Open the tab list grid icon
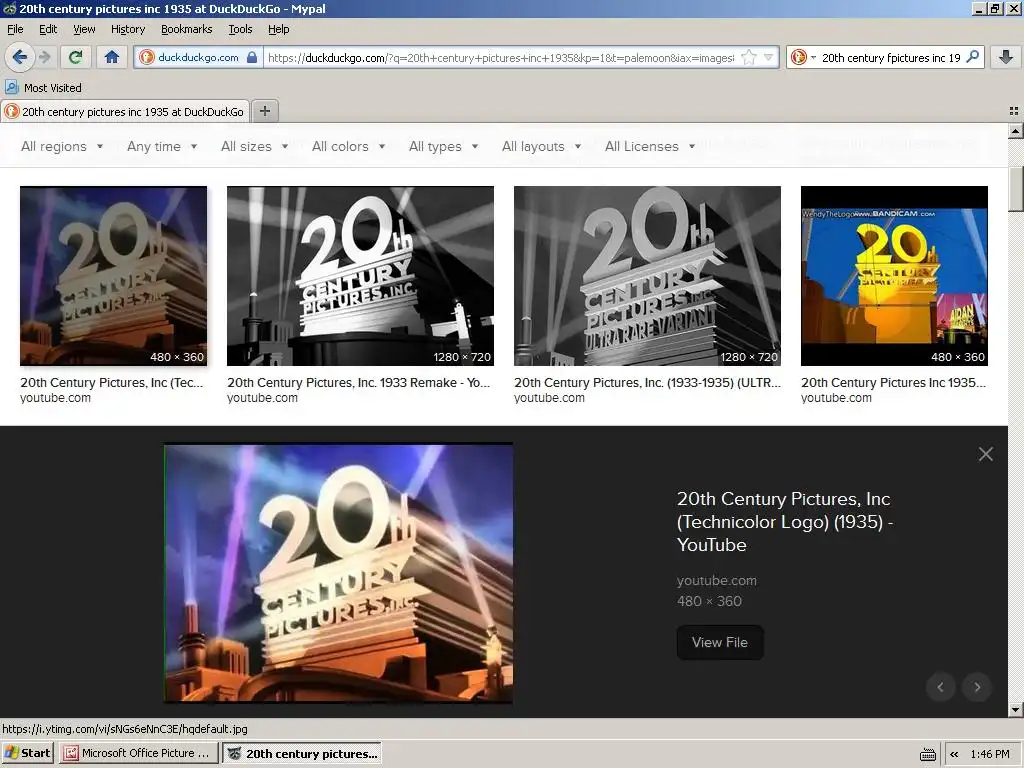This screenshot has height=768, width=1024. coord(1014,111)
